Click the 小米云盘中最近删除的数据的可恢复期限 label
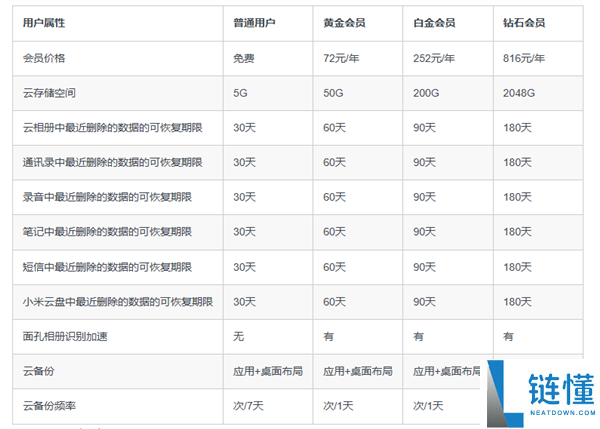The width and height of the screenshot is (600, 429). coord(117,302)
